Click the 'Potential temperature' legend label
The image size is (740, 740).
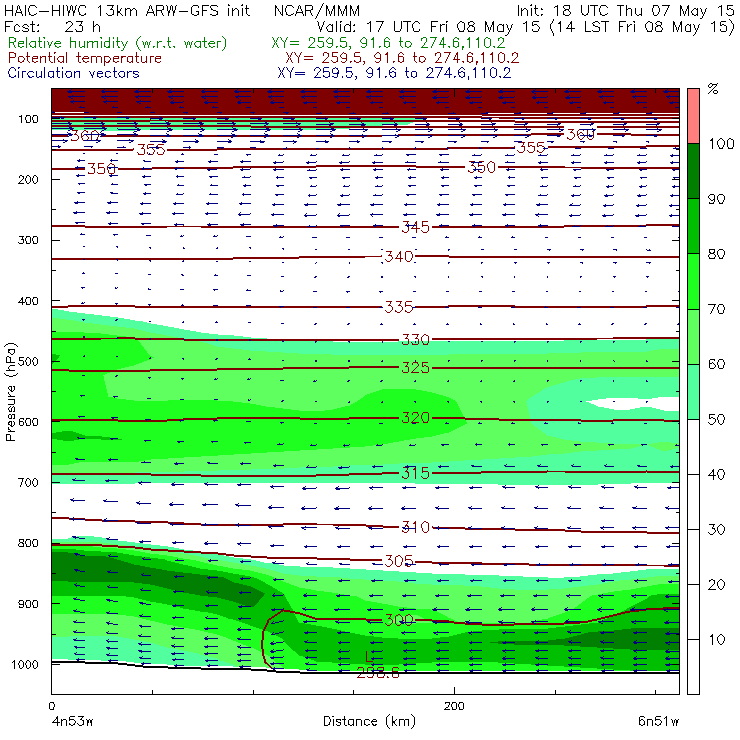[85, 58]
